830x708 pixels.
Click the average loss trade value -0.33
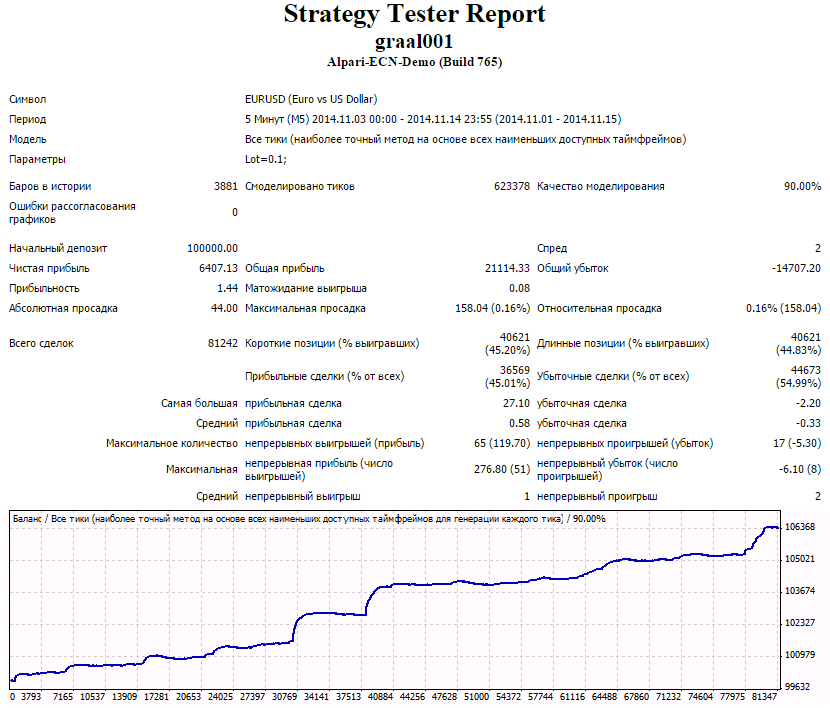tap(808, 423)
